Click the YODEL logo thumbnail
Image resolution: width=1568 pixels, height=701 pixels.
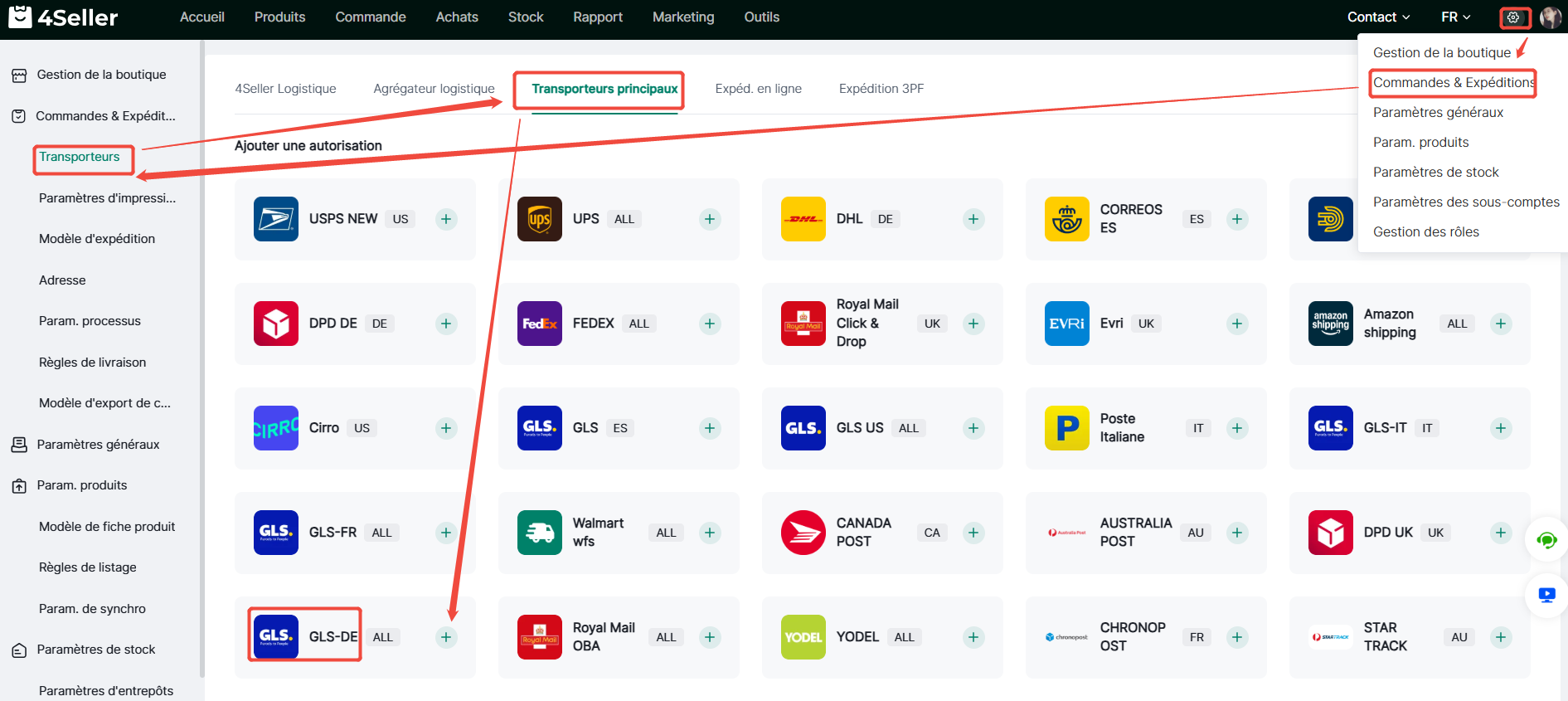(803, 637)
